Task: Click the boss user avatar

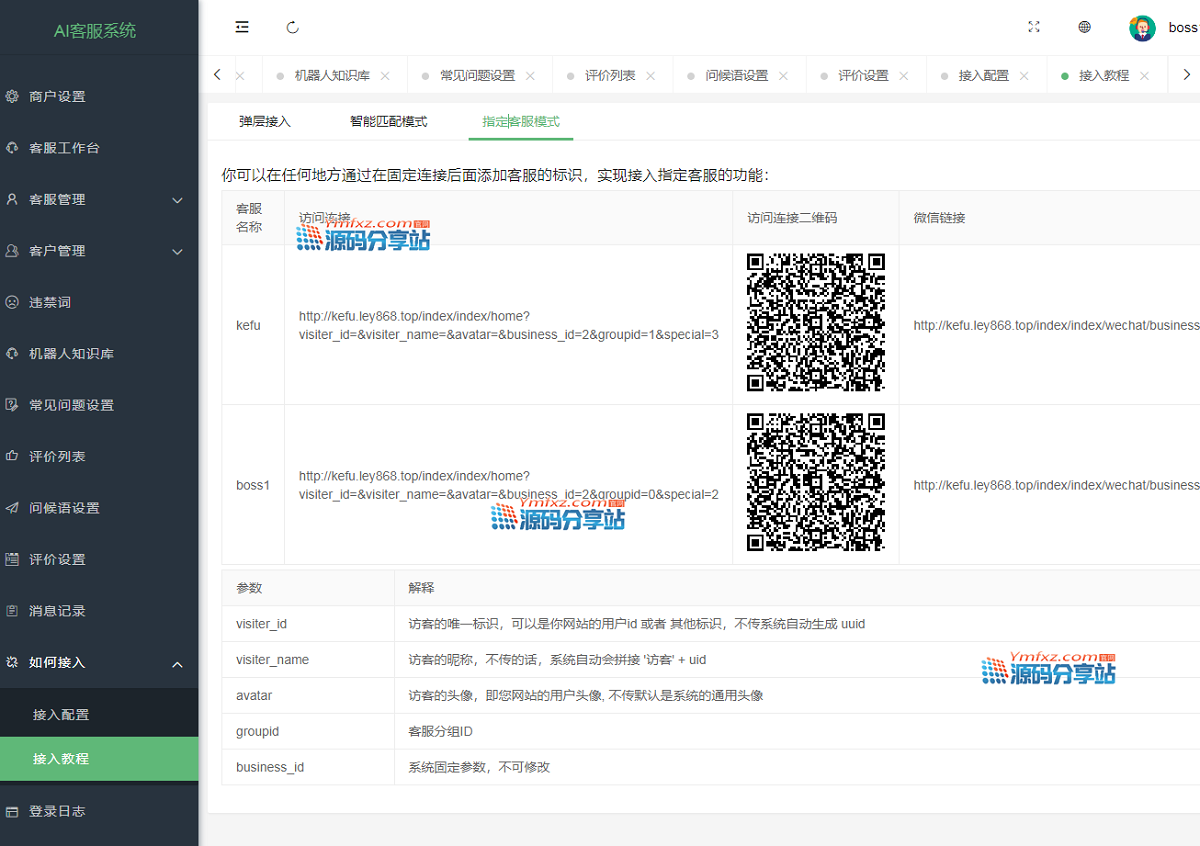Action: [1142, 28]
